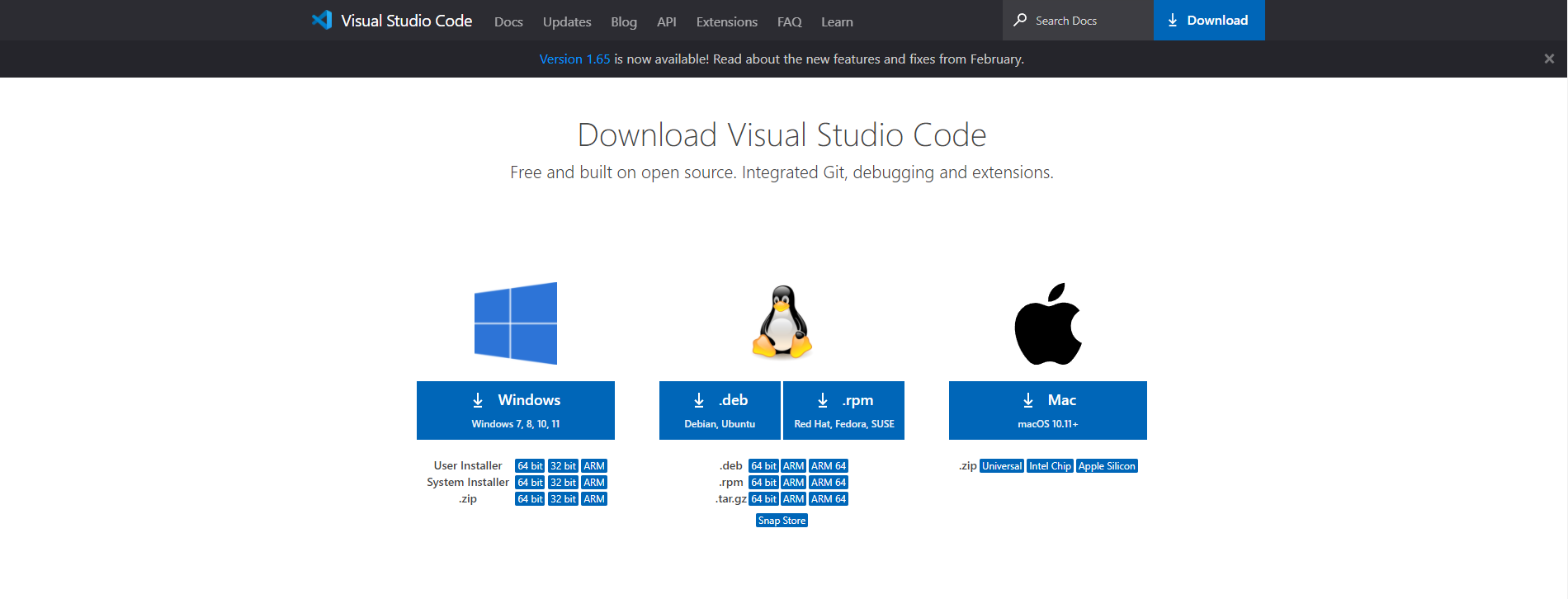The height and width of the screenshot is (599, 1568).
Task: Select Windows .zip 64 bit
Action: click(x=530, y=499)
